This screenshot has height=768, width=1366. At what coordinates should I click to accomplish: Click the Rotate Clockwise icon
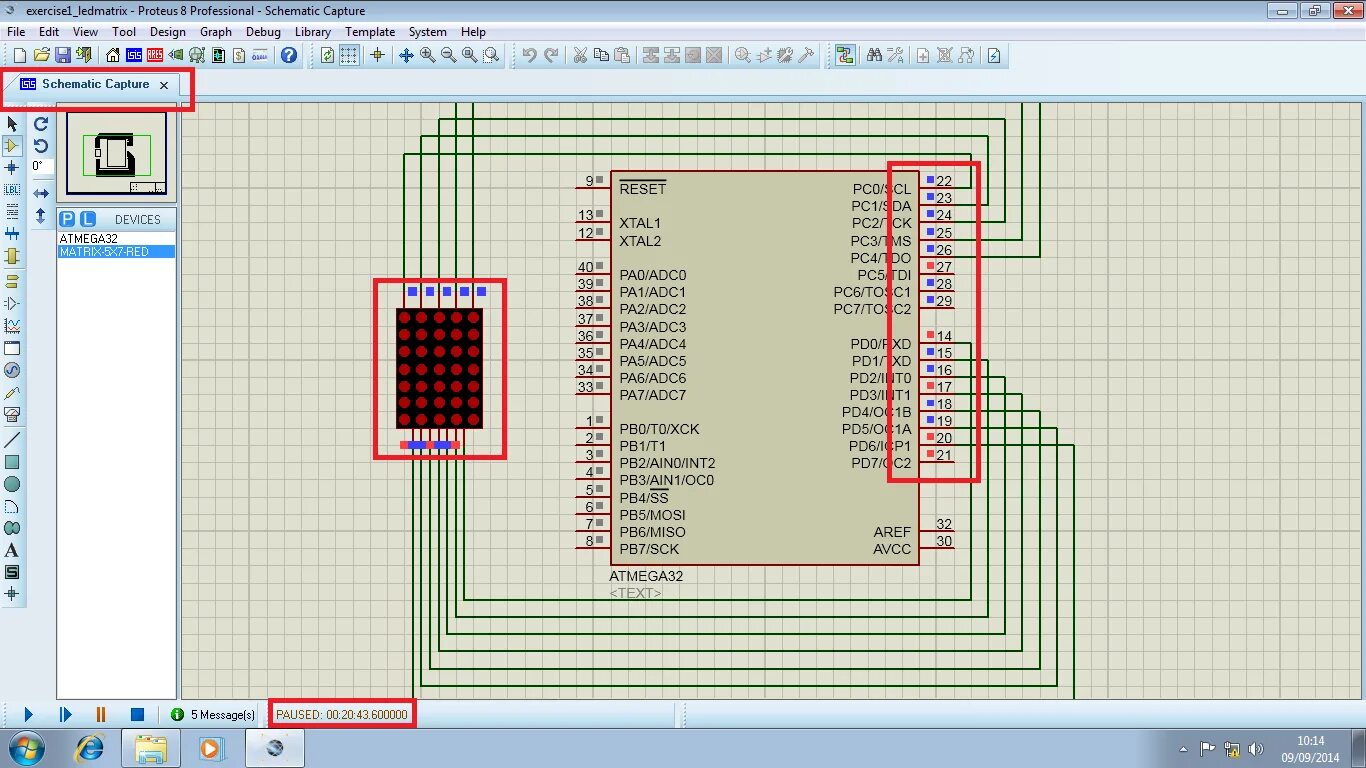coord(41,124)
